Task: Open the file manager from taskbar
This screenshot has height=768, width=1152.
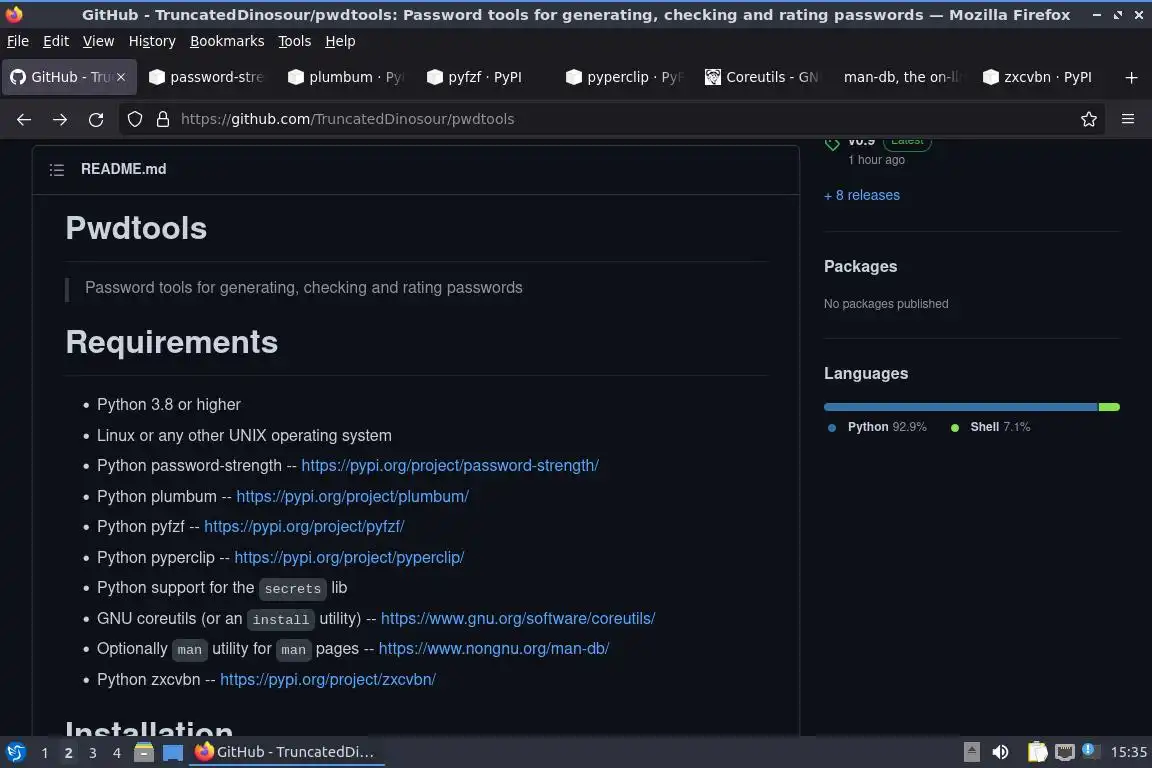Action: (x=144, y=752)
